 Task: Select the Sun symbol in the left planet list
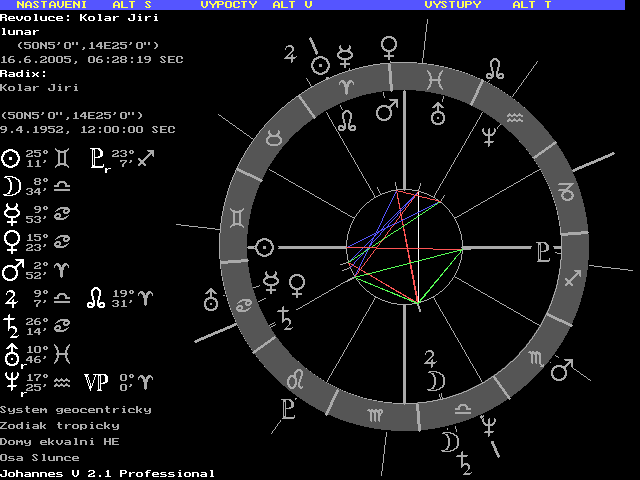(11, 157)
